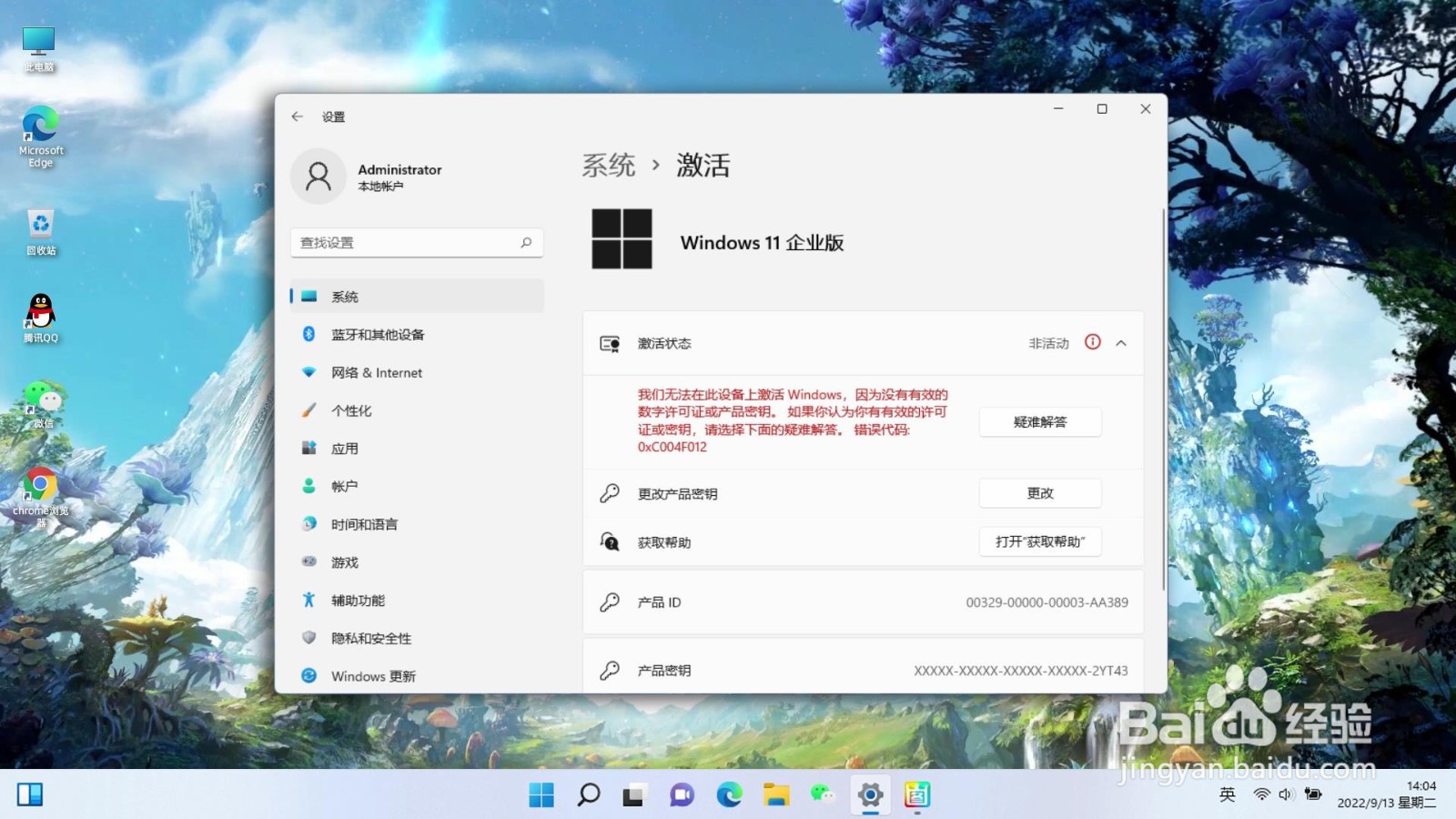Open 此电脑 desktop icon
This screenshot has width=1456, height=819.
tap(39, 49)
